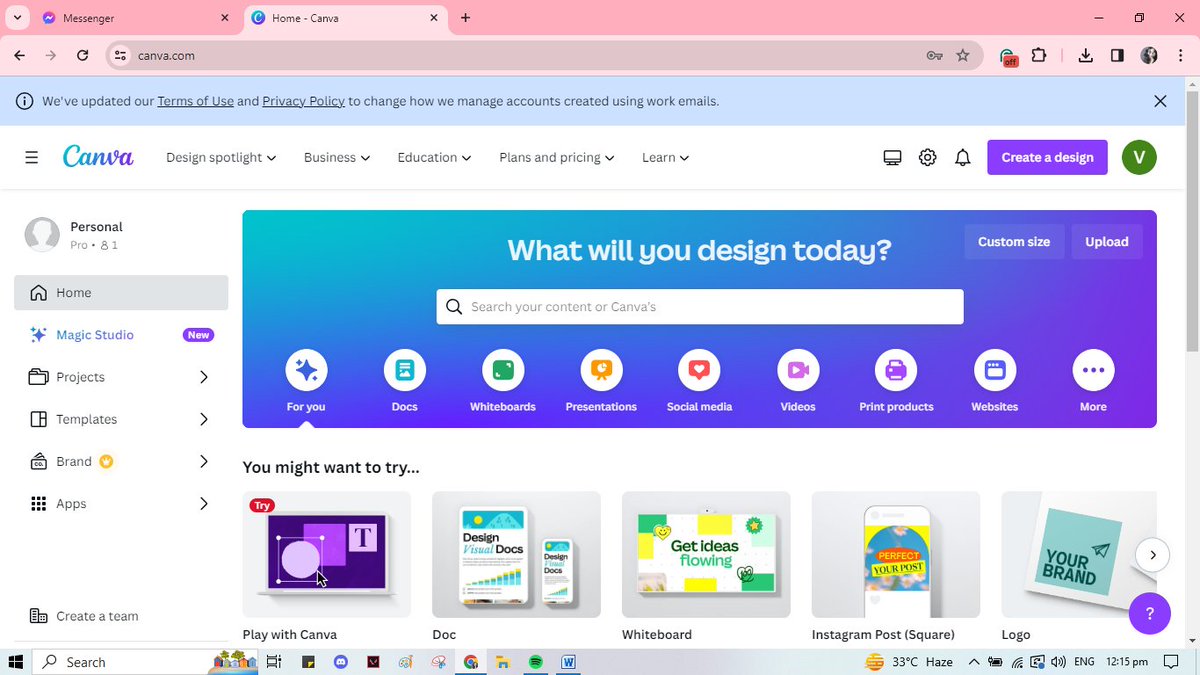Click the Custom size button
The width and height of the screenshot is (1200, 675).
(1014, 242)
